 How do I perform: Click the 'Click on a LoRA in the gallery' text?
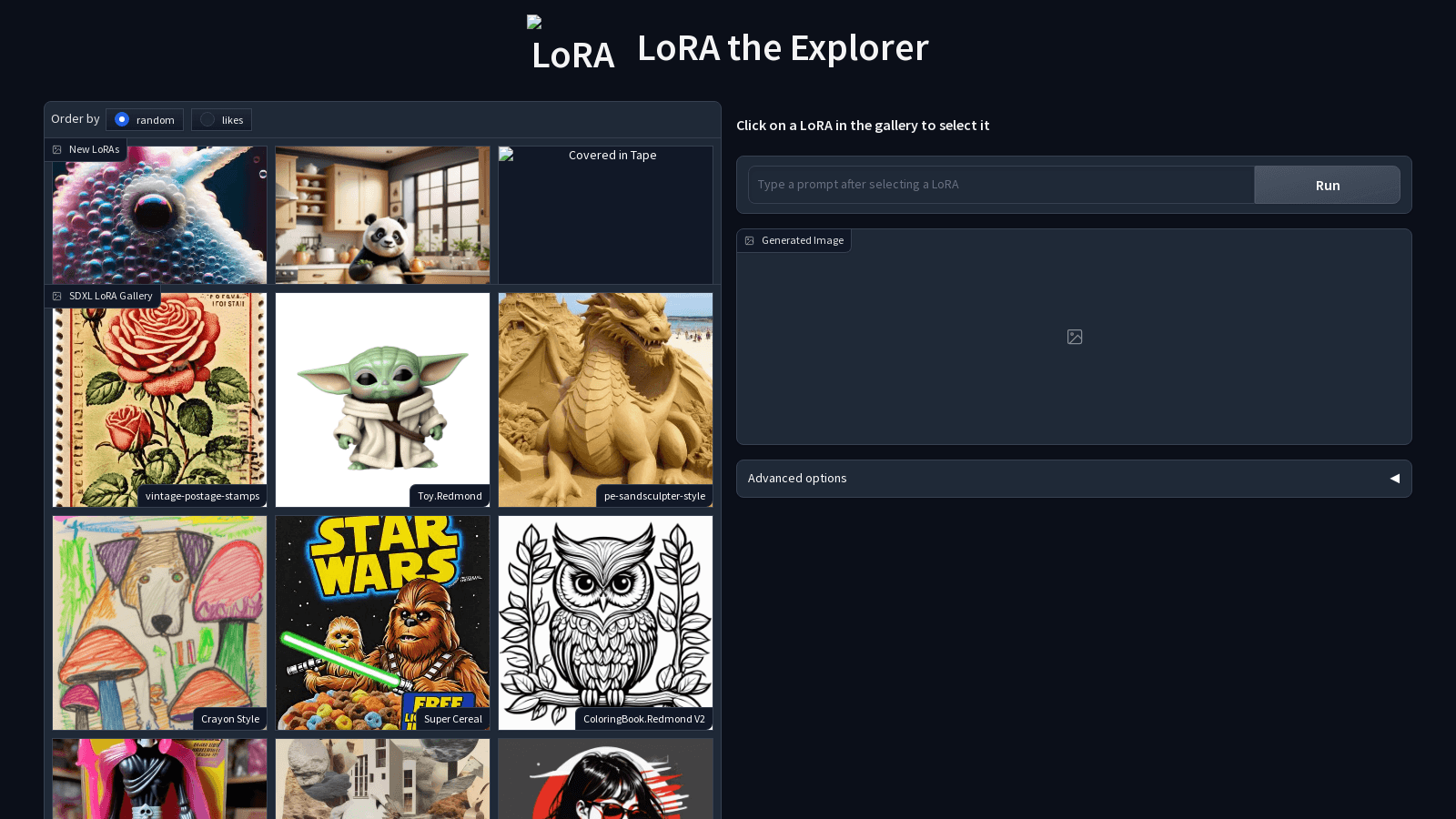pyautogui.click(x=863, y=126)
